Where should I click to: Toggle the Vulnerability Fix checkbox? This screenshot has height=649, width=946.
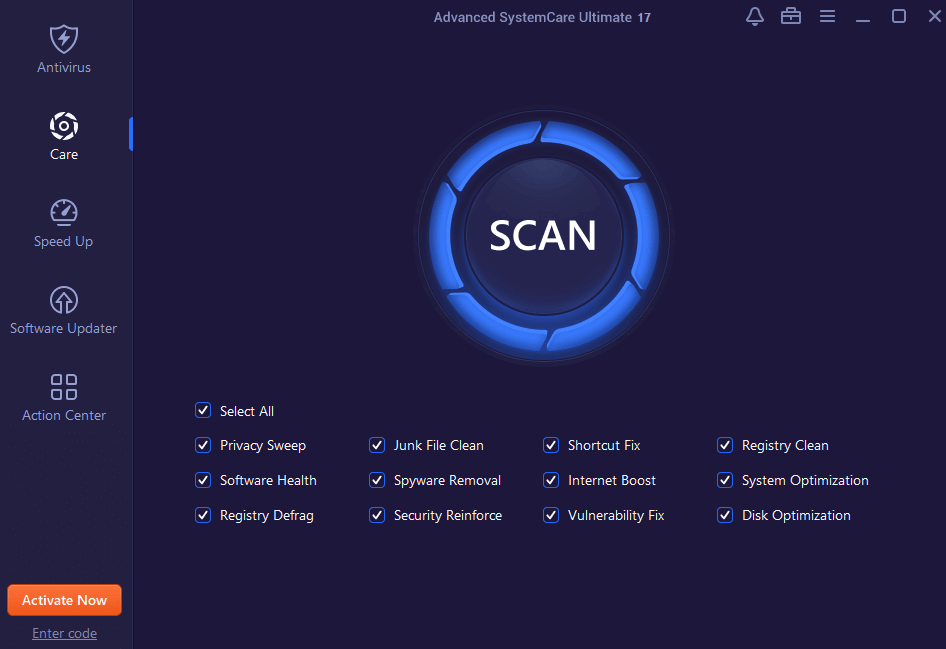click(551, 515)
